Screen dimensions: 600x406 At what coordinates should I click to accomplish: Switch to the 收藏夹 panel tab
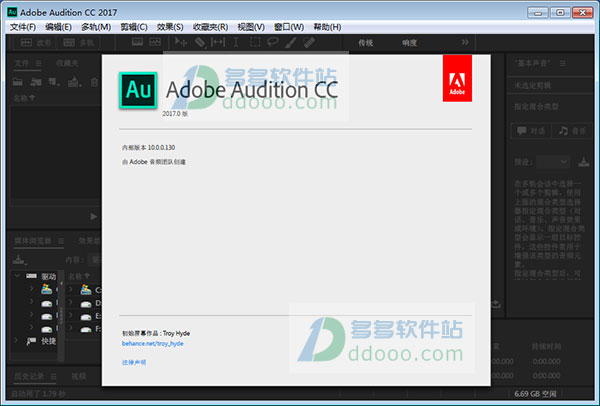click(x=67, y=63)
